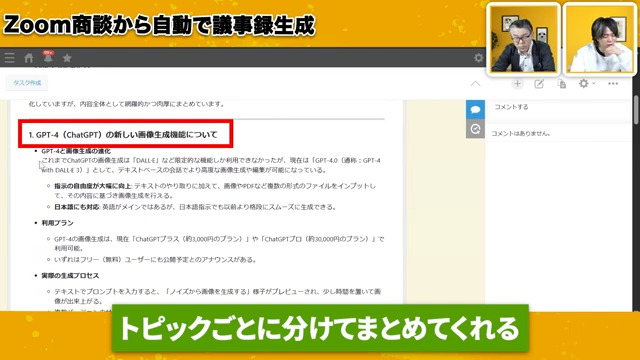This screenshot has width=640, height=360.
Task: Click the bullet GPT-4と画像生成の進化
Action: [76, 151]
